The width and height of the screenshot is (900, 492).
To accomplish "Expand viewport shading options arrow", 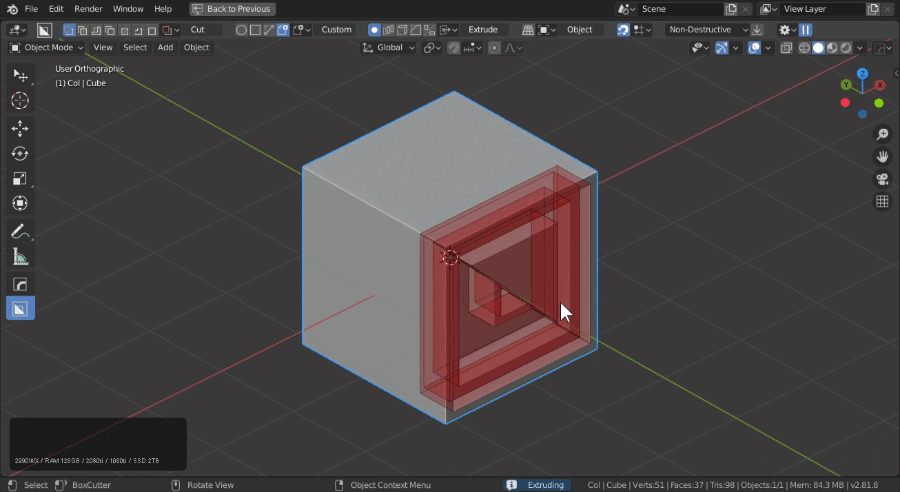I will click(x=859, y=48).
